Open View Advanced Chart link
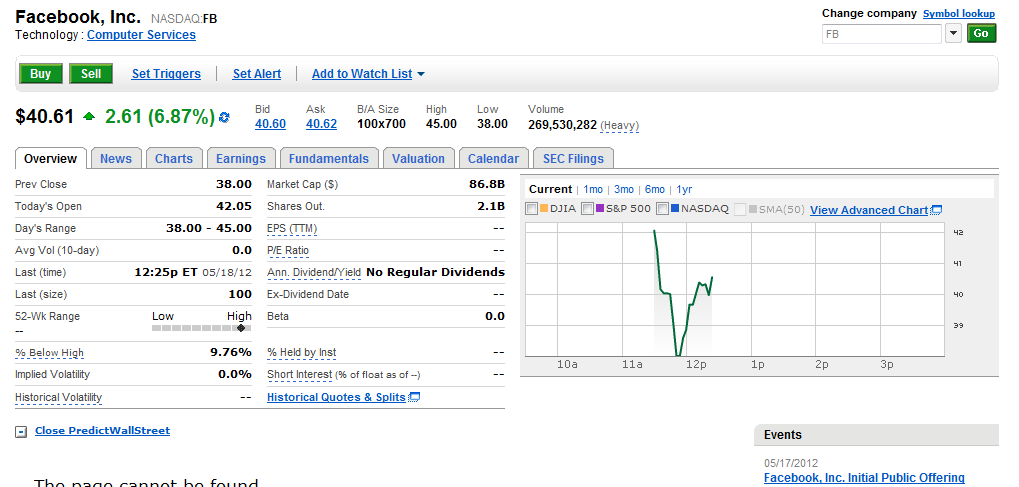 [869, 210]
